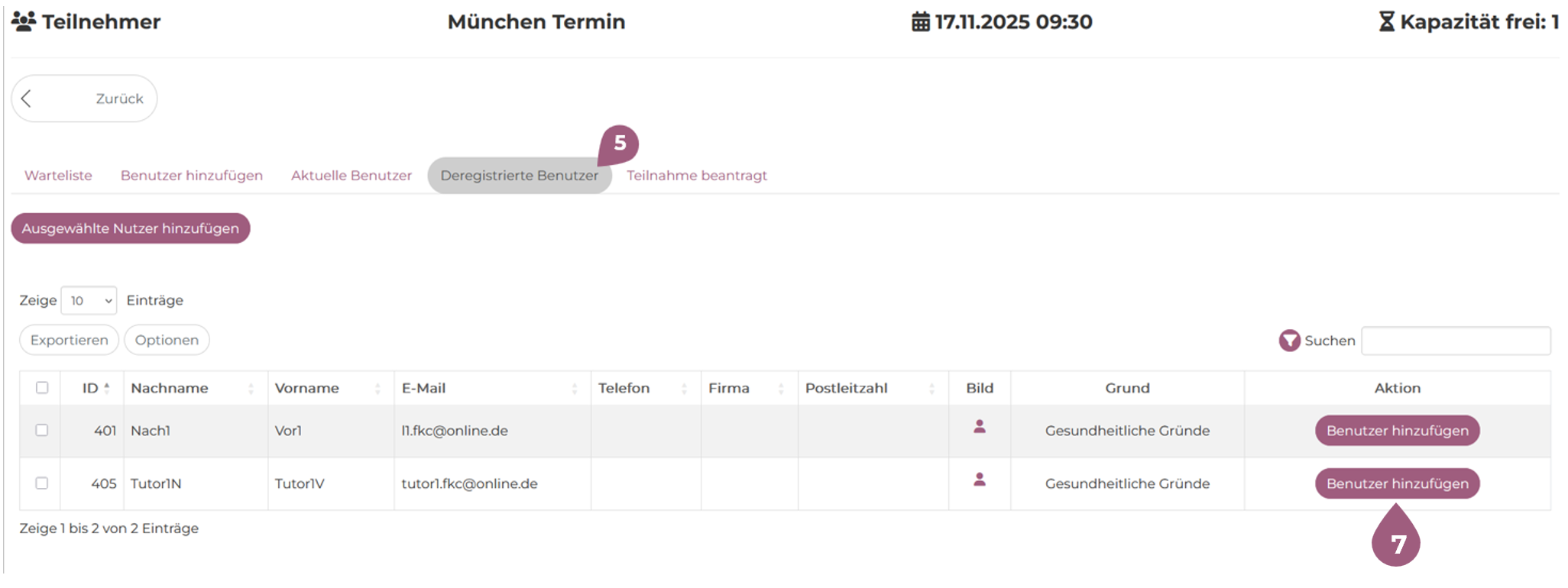
Task: Add user TutorIN via Benutzer hinzufügen
Action: pyautogui.click(x=1397, y=483)
